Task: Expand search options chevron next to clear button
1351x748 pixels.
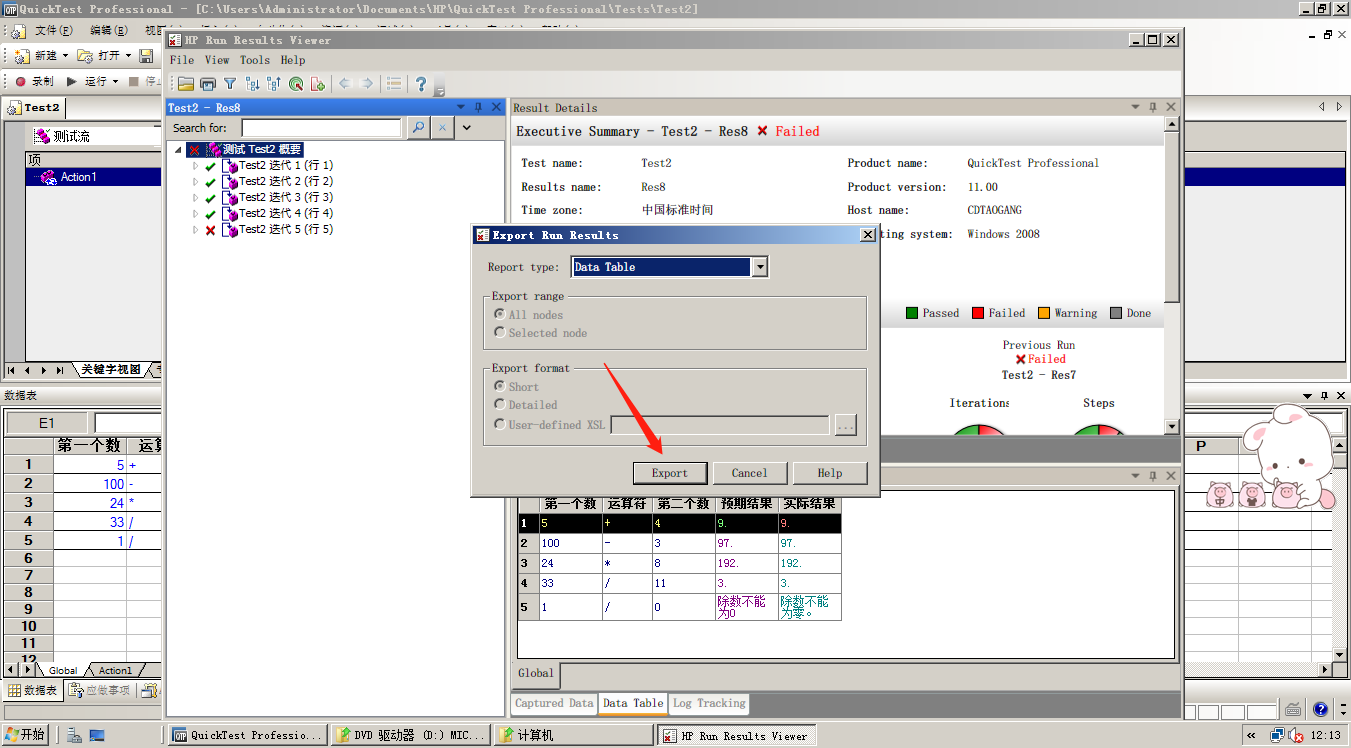Action: 467,128
